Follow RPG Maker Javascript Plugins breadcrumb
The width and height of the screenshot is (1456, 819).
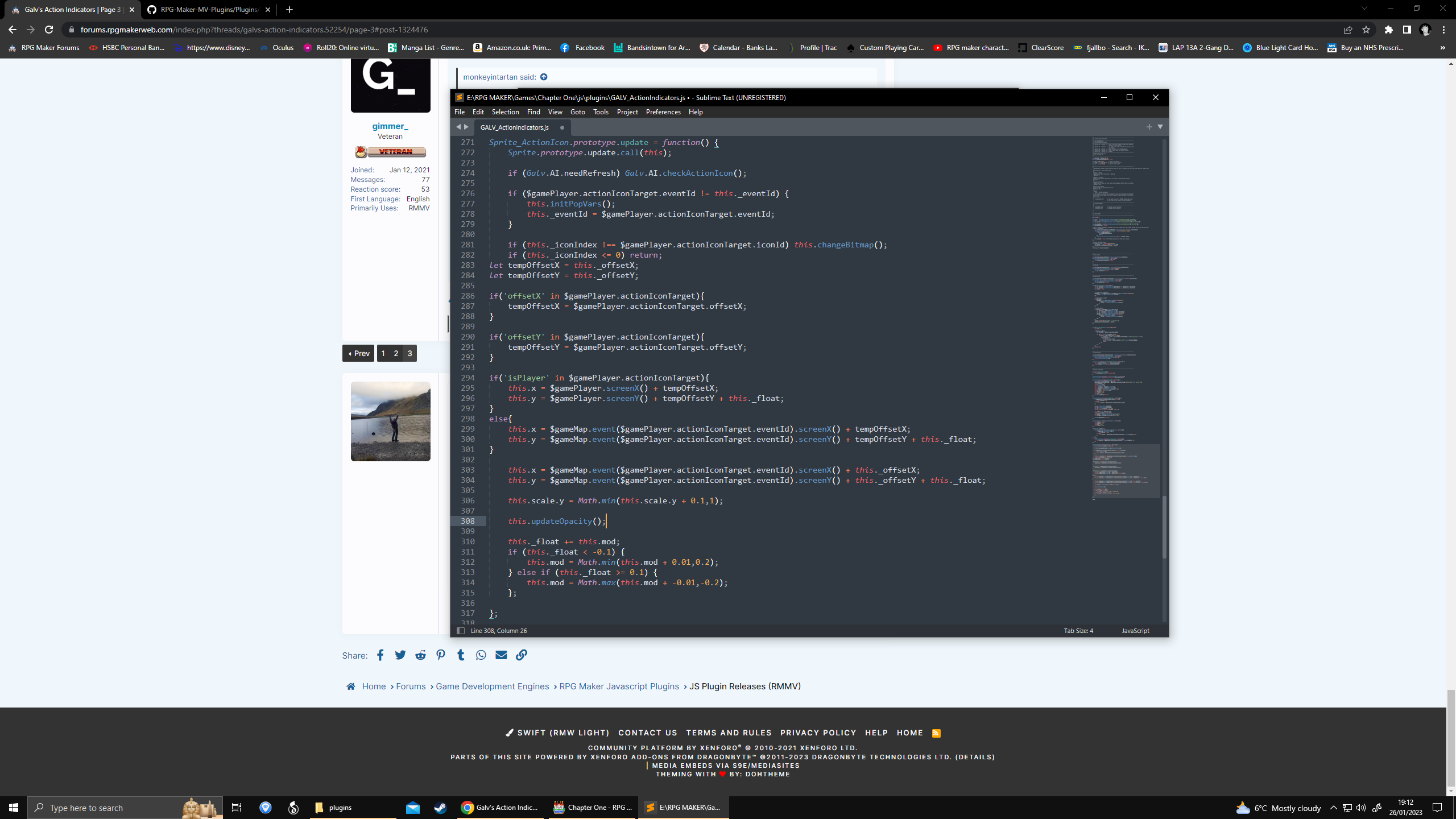[x=619, y=686]
